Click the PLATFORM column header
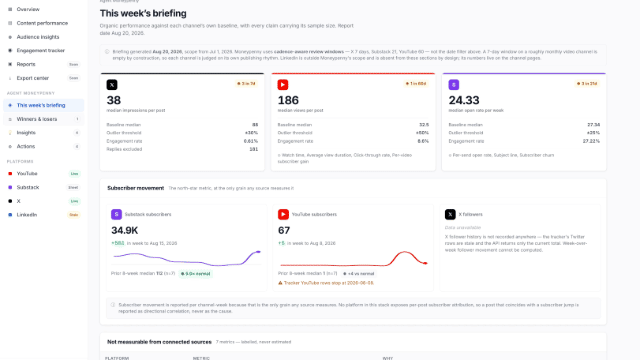Viewport: 640px width, 360px height. pyautogui.click(x=117, y=358)
